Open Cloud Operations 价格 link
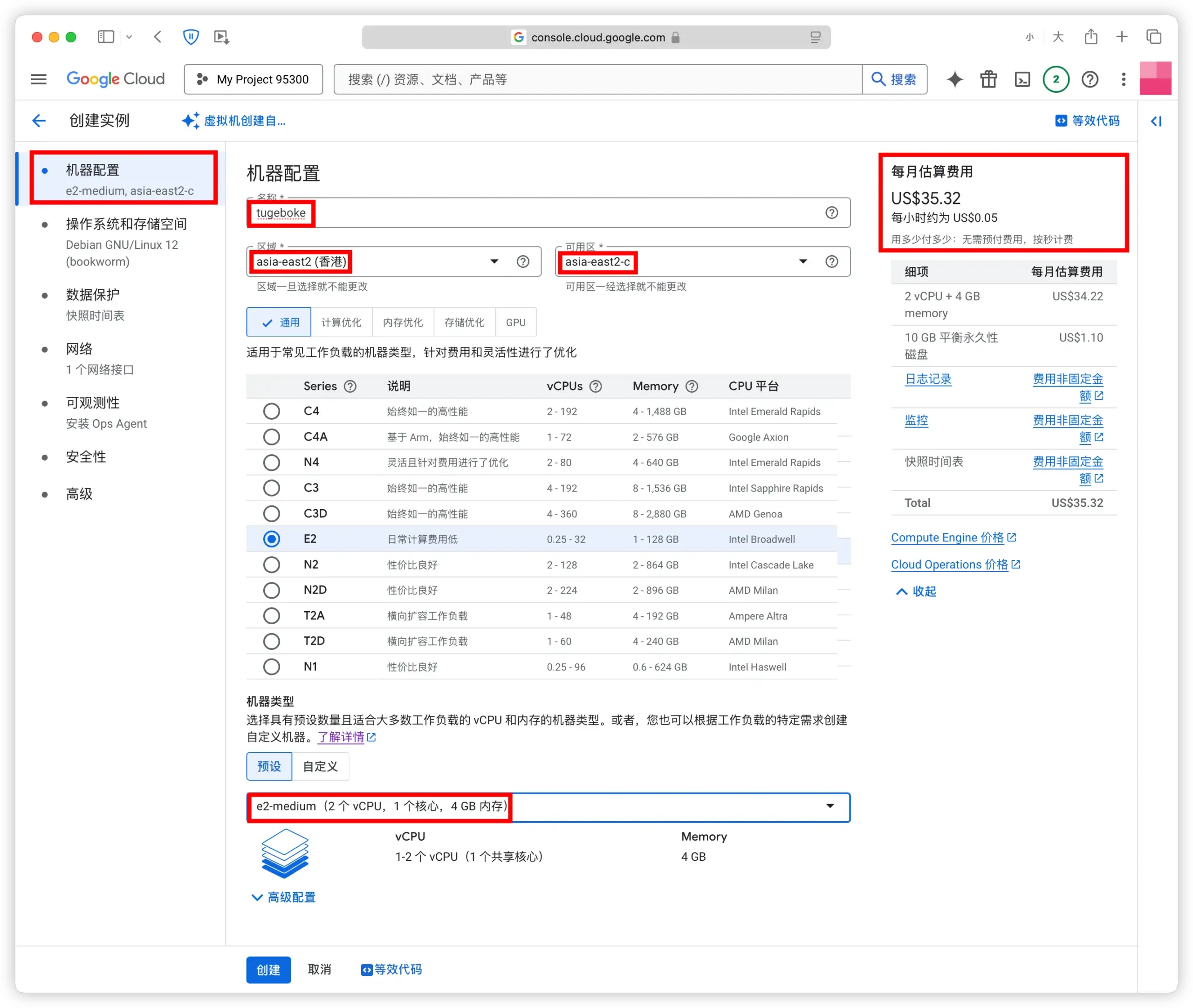Viewport: 1193px width, 1008px height. pyautogui.click(x=955, y=565)
